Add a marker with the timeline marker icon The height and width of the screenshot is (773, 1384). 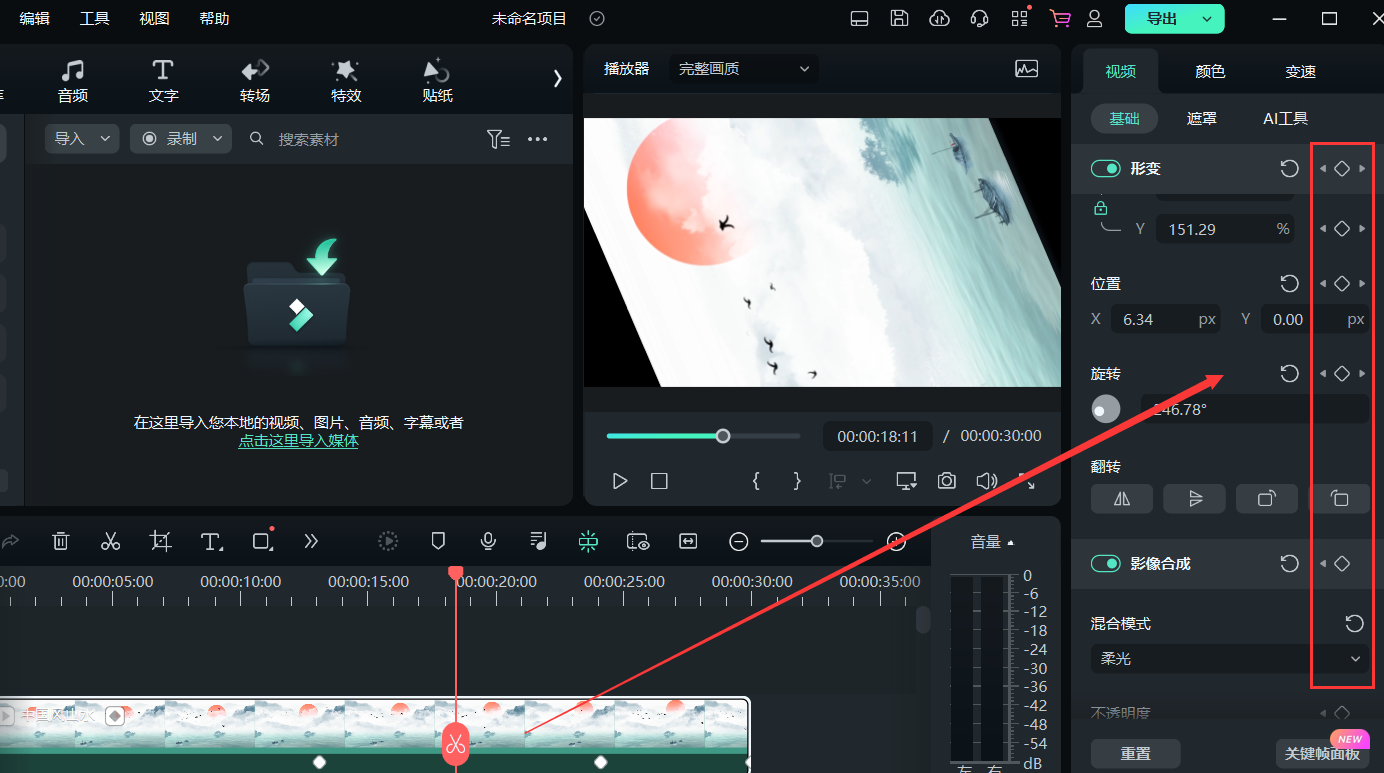pyautogui.click(x=437, y=541)
